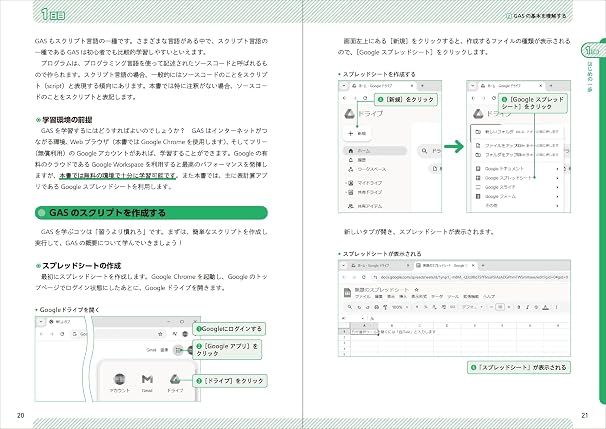Open the ツール menu in Sheets
Image resolution: width=606 pixels, height=429 pixels.
(453, 296)
